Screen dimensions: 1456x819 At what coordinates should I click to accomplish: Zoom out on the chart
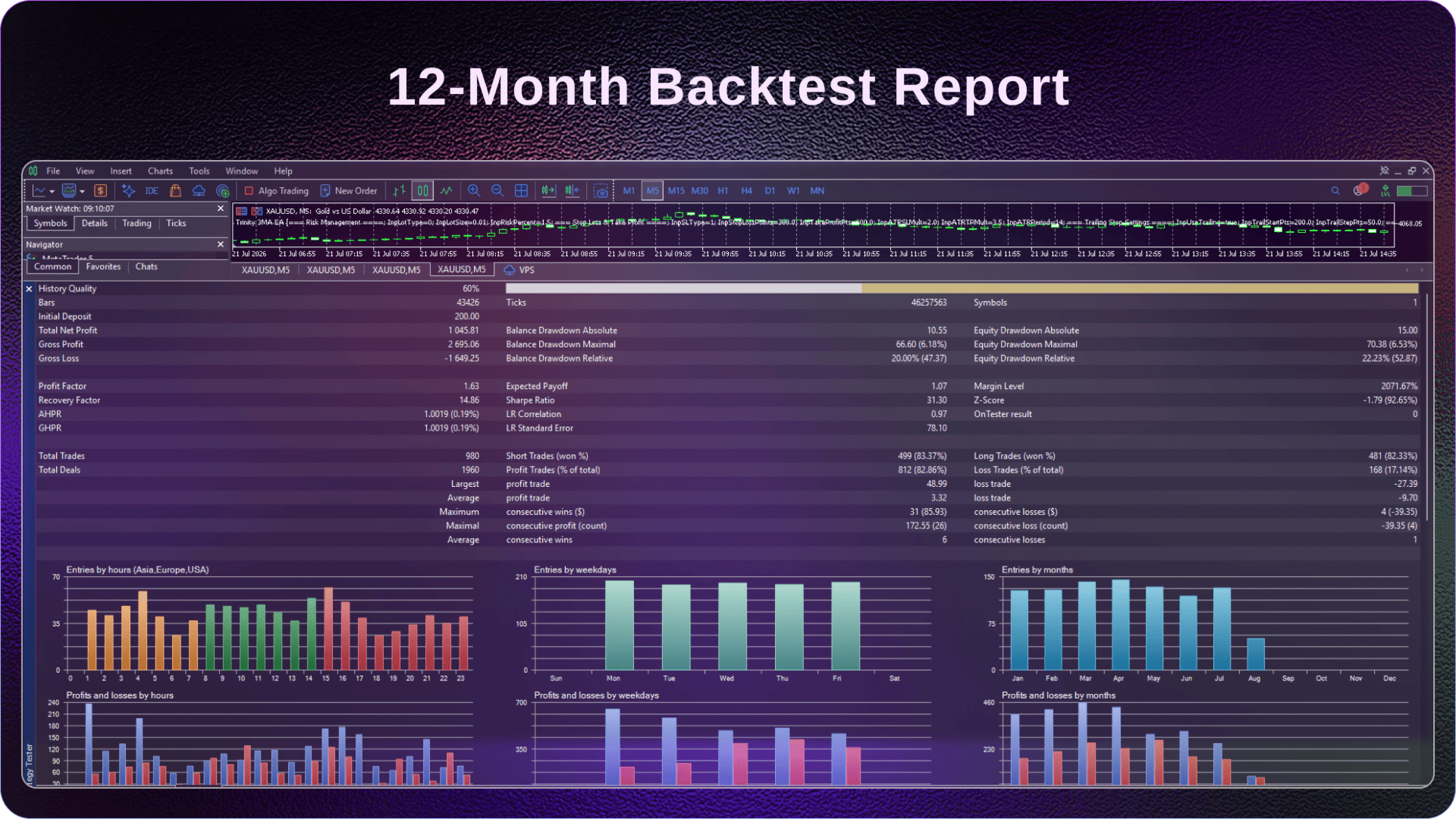click(x=497, y=191)
